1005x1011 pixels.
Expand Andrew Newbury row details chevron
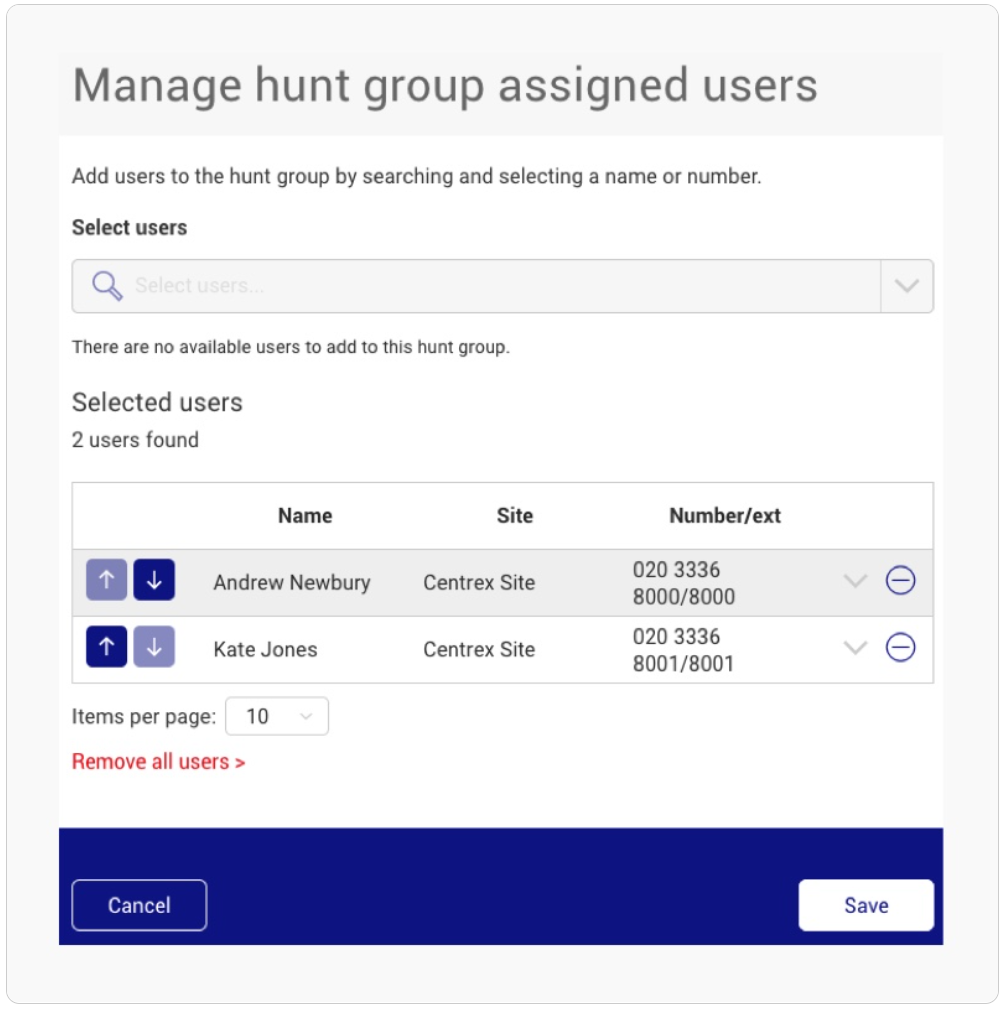[x=855, y=581]
